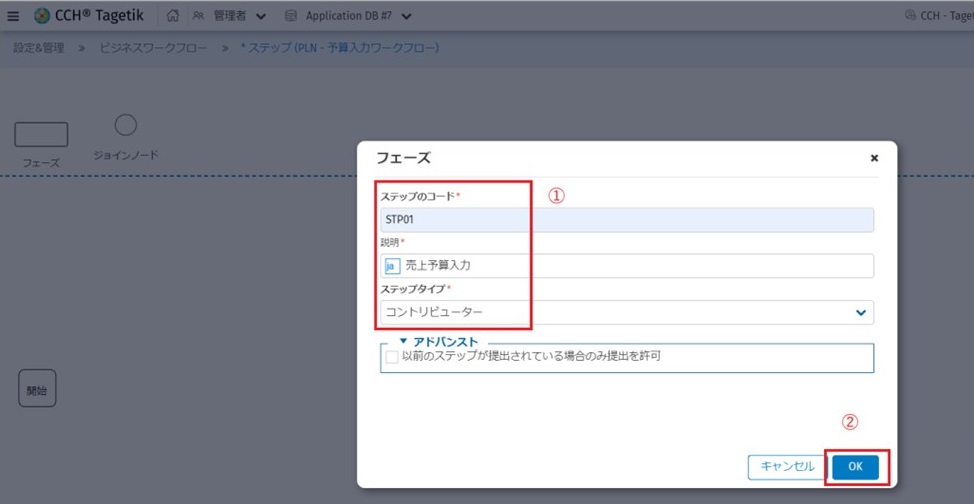Screen dimensions: 974x504
Task: Click the ja language icon in 説明
Action: [x=392, y=266]
